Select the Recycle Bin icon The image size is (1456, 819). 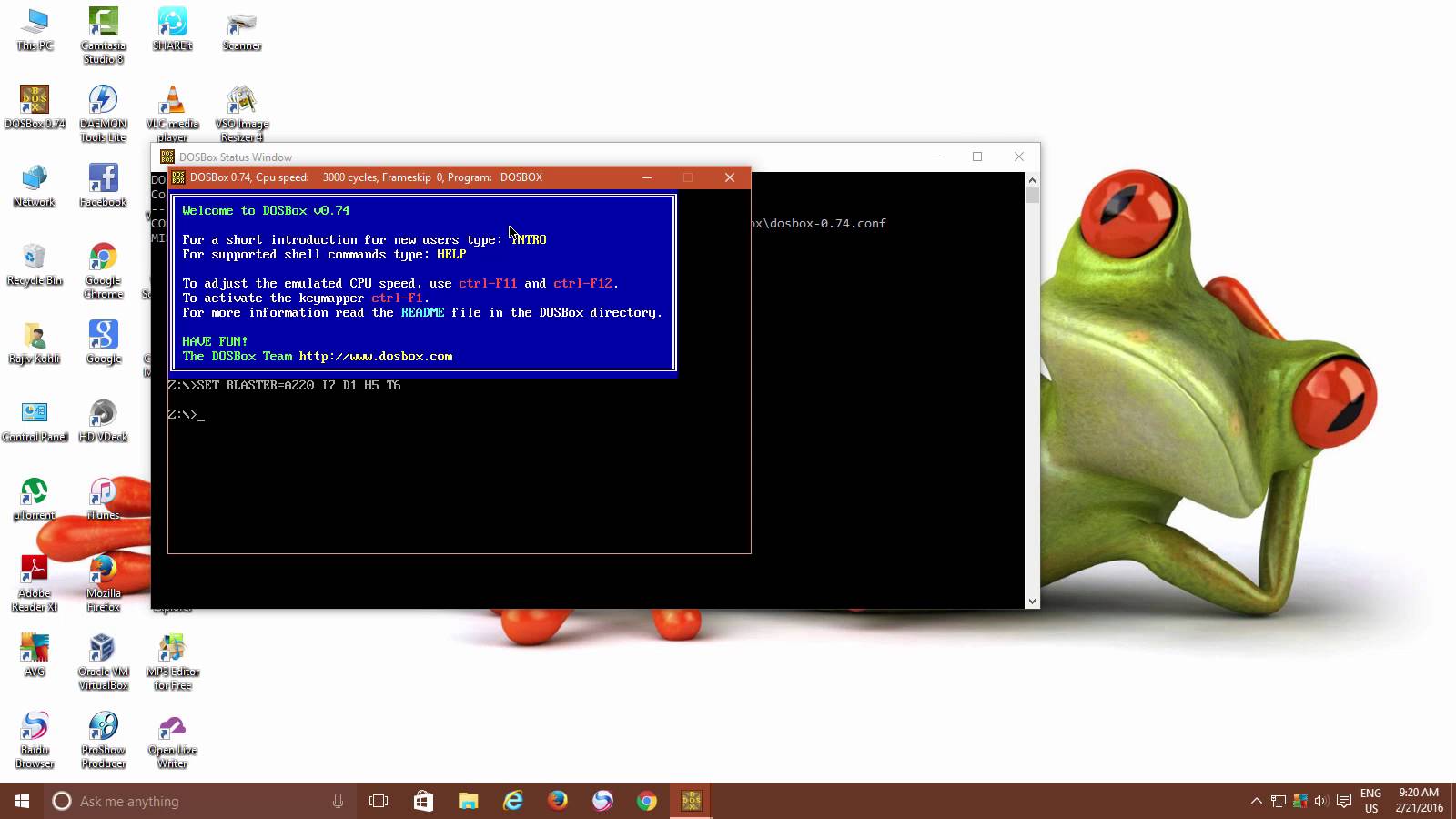[x=35, y=264]
